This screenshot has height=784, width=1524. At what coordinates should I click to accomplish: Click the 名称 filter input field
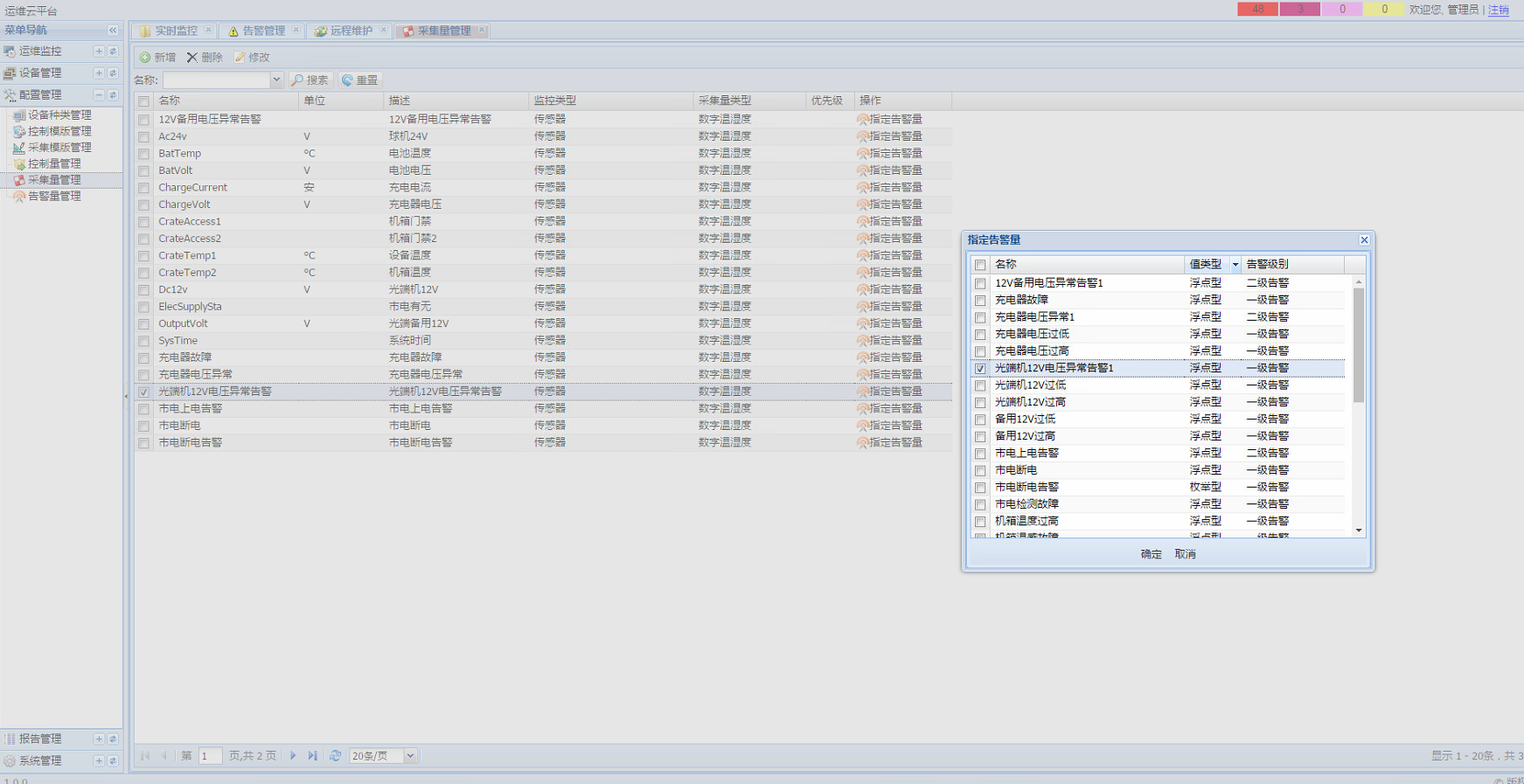[216, 80]
